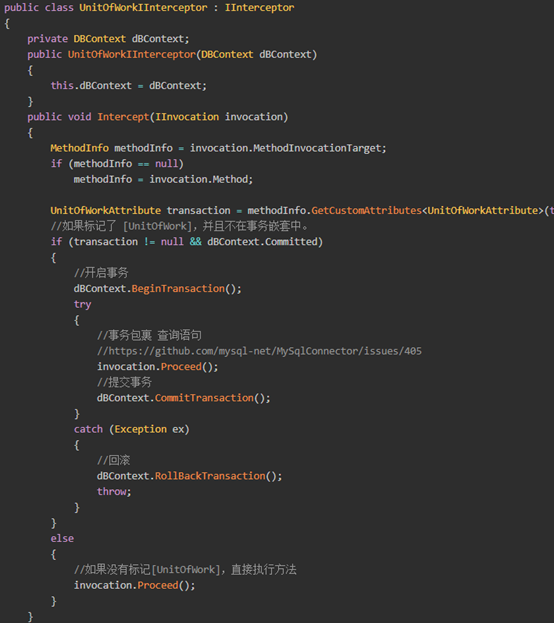Click the comment "//事务包裹 查询语句"

click(x=149, y=335)
